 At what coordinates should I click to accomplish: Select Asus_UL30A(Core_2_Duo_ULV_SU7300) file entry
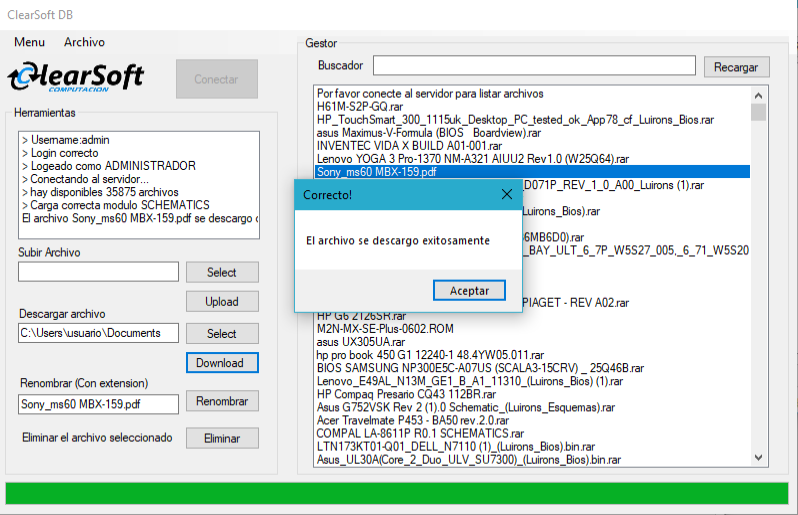pyautogui.click(x=469, y=460)
